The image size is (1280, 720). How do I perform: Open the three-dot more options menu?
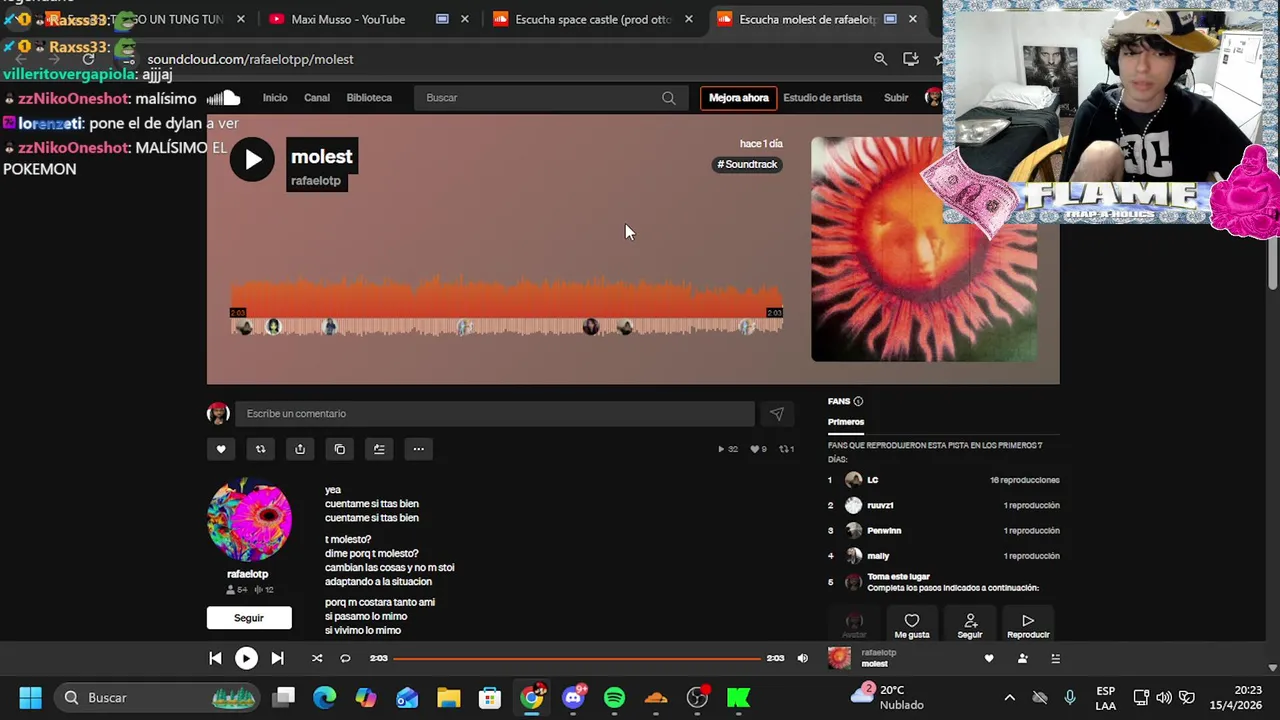pyautogui.click(x=419, y=449)
